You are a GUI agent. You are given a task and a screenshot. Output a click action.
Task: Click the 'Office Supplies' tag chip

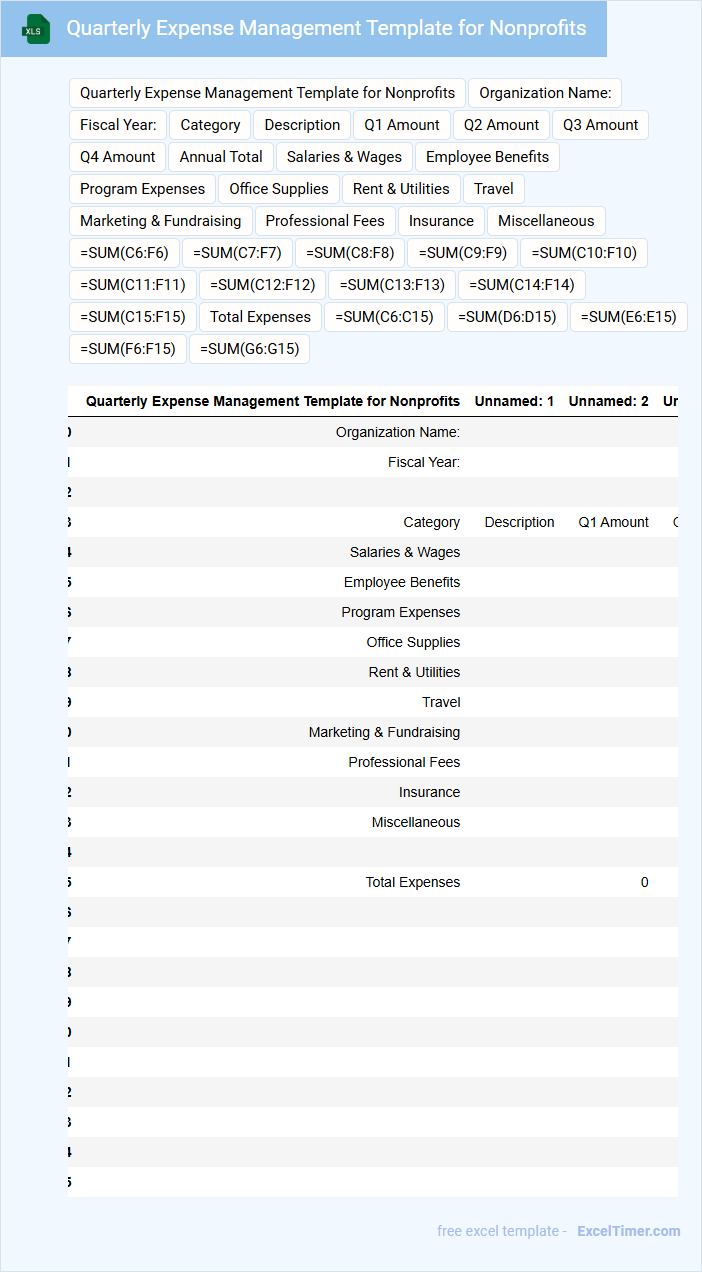tap(279, 189)
